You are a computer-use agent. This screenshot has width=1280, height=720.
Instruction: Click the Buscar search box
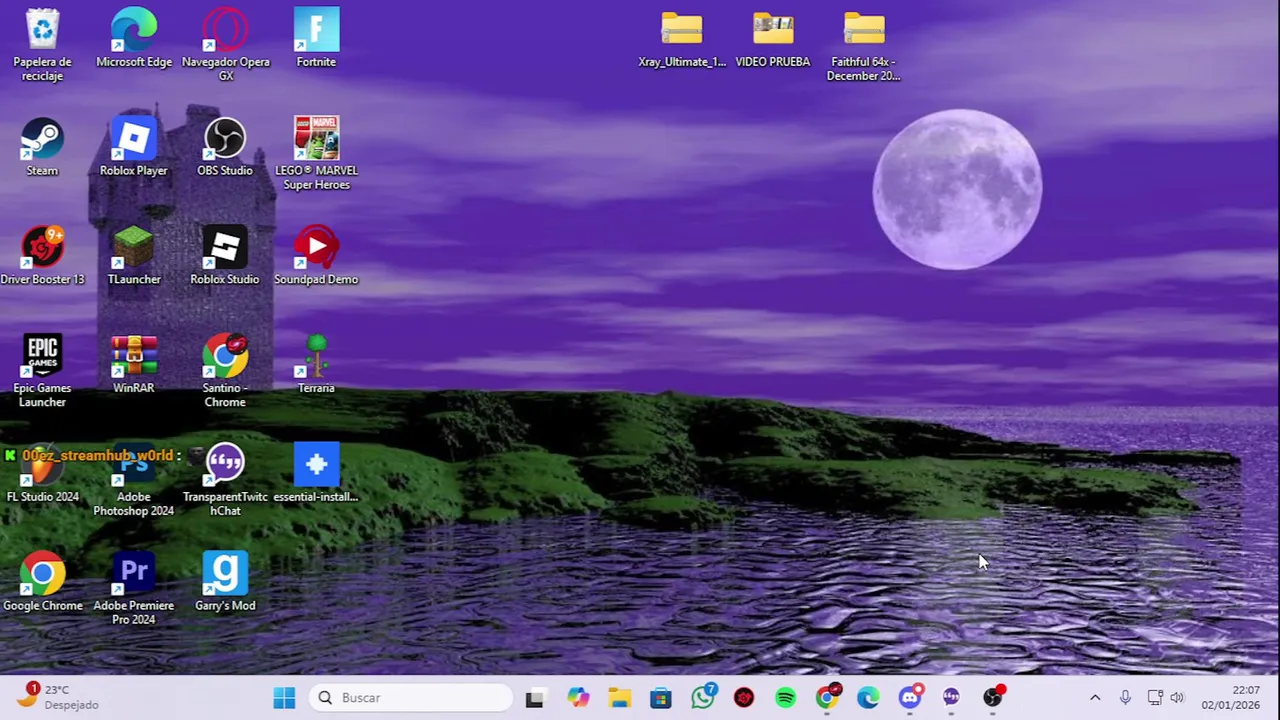(x=411, y=698)
